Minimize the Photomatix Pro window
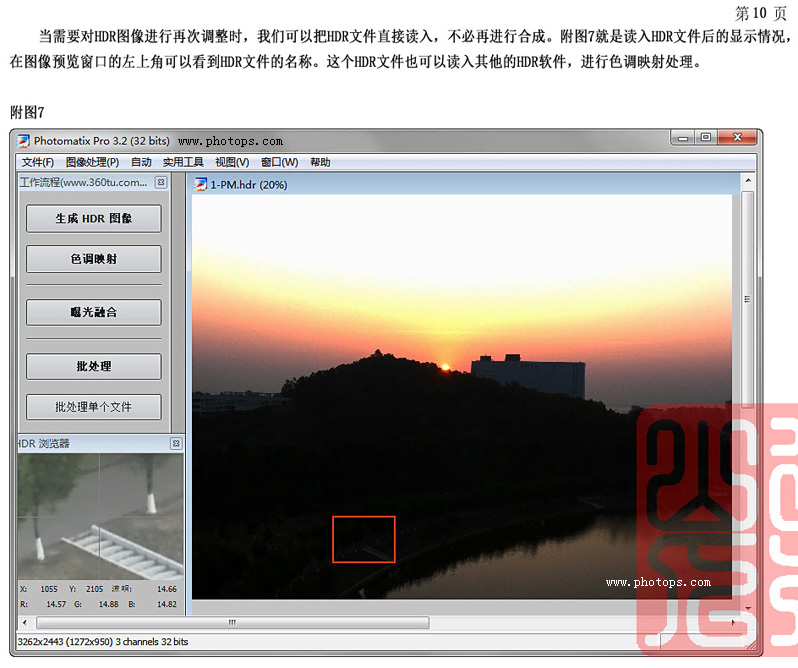Image resolution: width=798 pixels, height=668 pixels. (683, 138)
